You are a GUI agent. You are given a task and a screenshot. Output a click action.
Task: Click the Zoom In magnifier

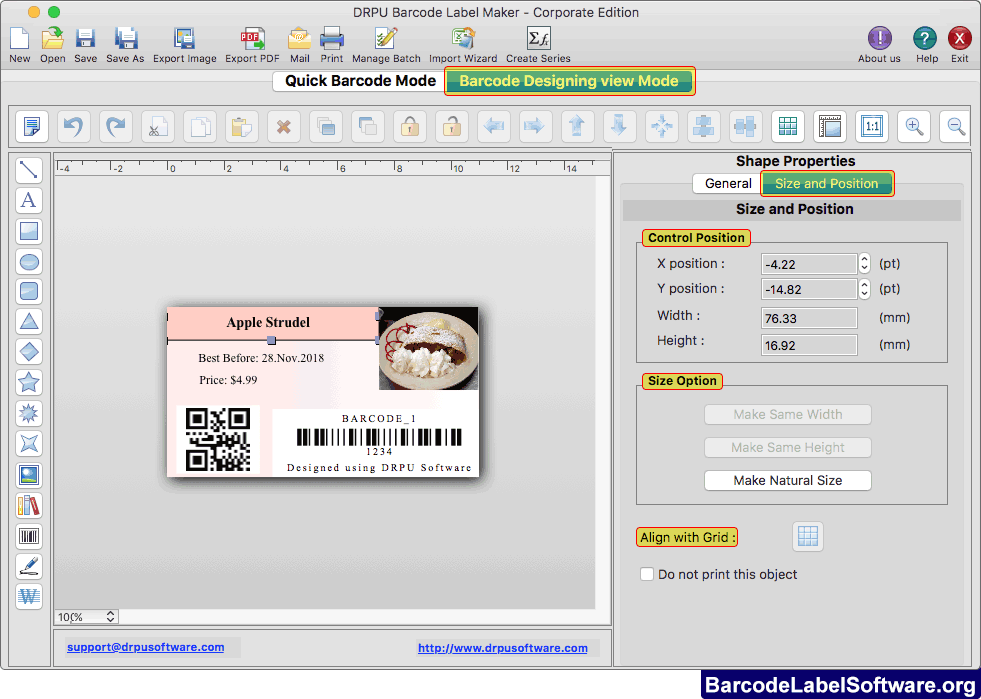914,127
